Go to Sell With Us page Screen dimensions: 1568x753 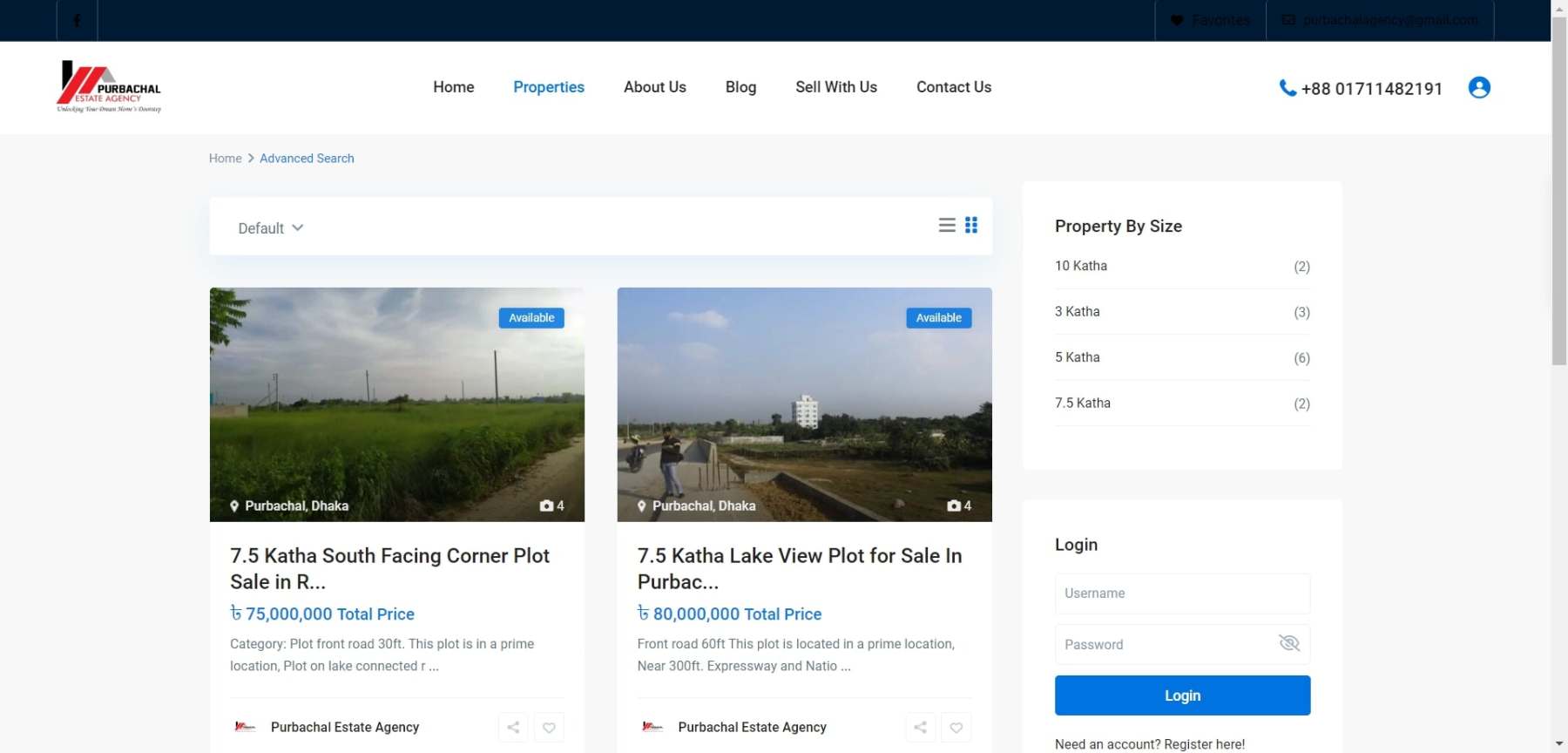pyautogui.click(x=835, y=87)
